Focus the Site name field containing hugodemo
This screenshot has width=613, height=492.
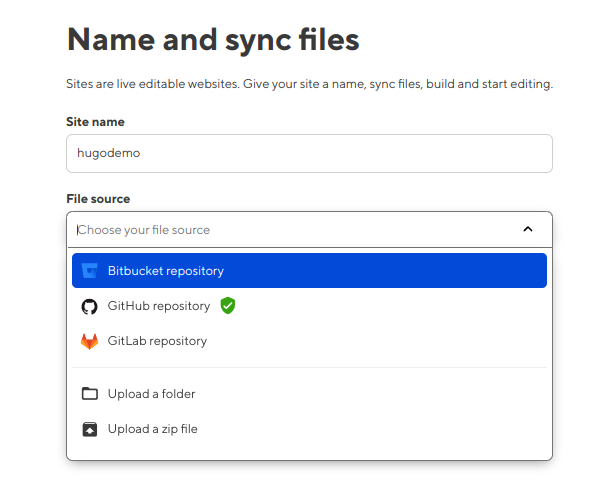click(x=309, y=153)
